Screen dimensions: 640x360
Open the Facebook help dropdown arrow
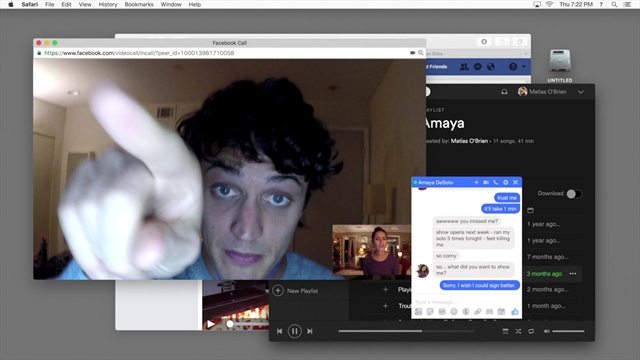pyautogui.click(x=523, y=67)
